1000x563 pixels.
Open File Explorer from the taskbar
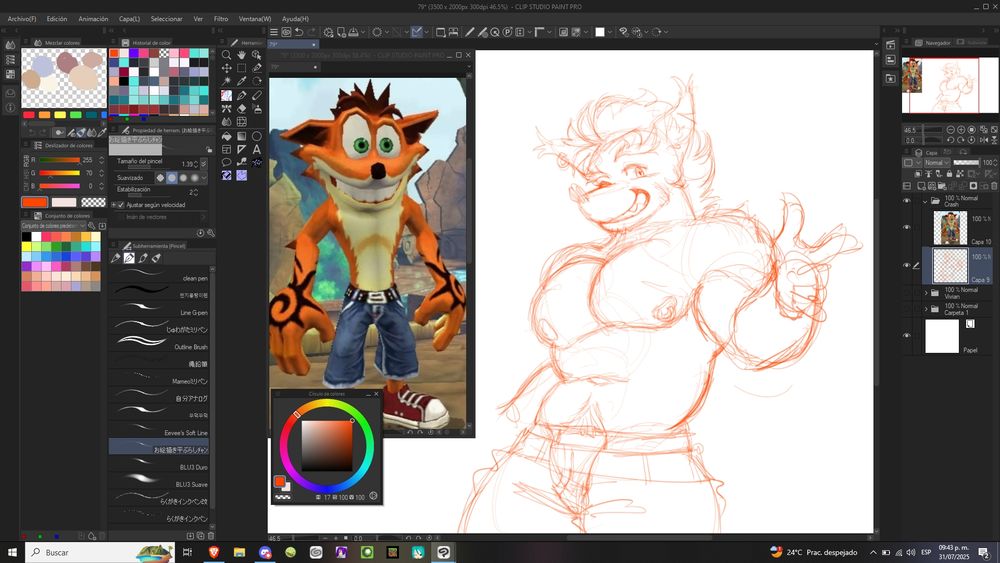[239, 552]
